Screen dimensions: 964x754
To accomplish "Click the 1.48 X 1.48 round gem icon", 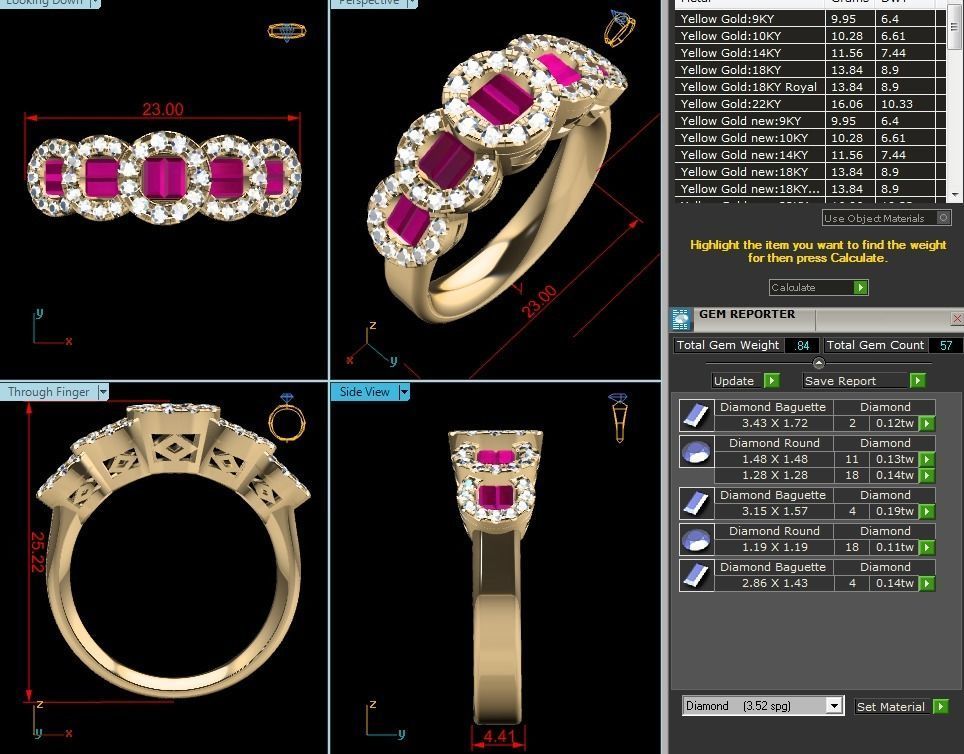I will pyautogui.click(x=697, y=451).
